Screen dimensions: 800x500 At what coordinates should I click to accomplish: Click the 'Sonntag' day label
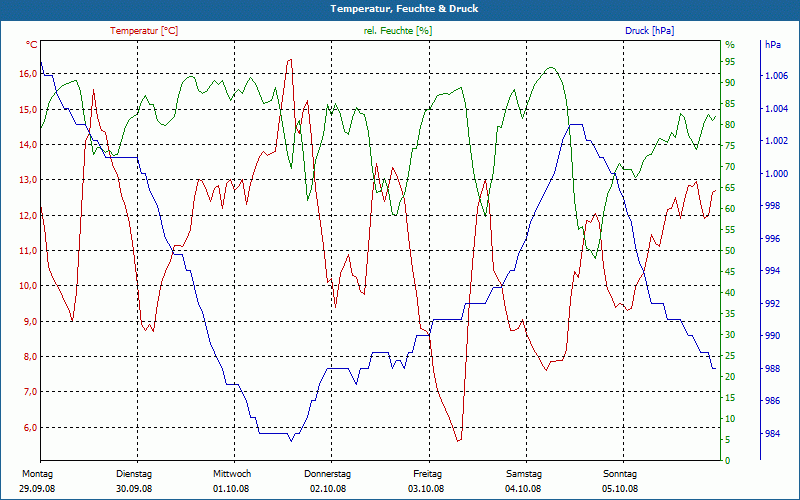(x=620, y=474)
